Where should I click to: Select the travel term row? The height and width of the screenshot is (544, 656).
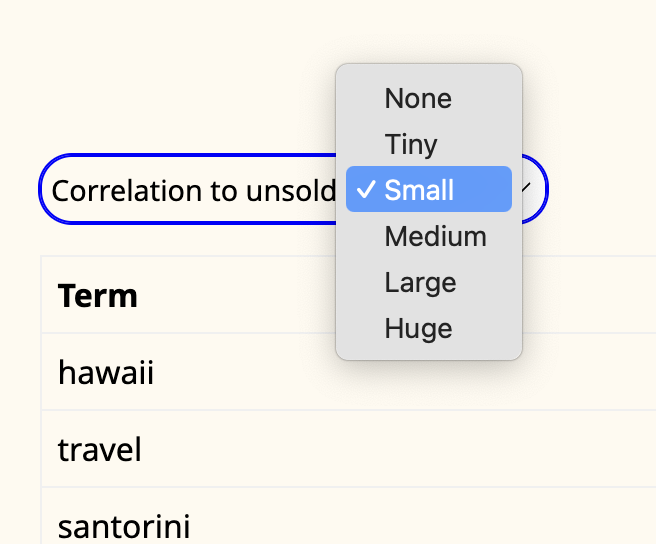[x=348, y=449]
